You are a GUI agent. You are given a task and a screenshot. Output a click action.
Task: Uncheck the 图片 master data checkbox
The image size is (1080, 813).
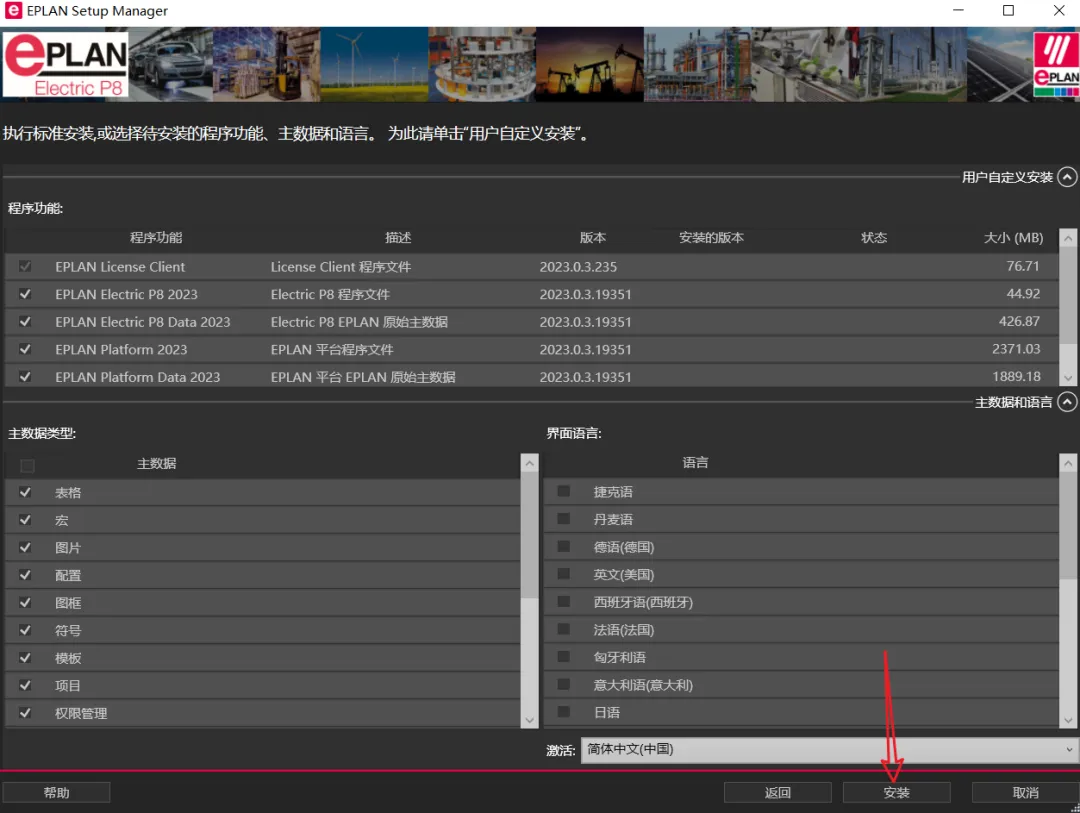click(25, 547)
